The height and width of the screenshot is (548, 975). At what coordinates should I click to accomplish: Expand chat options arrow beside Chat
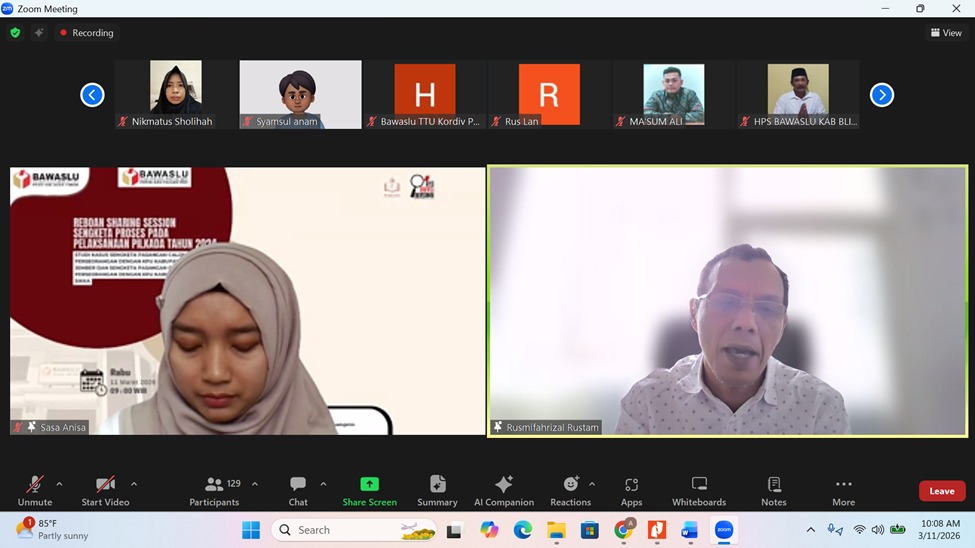(323, 484)
